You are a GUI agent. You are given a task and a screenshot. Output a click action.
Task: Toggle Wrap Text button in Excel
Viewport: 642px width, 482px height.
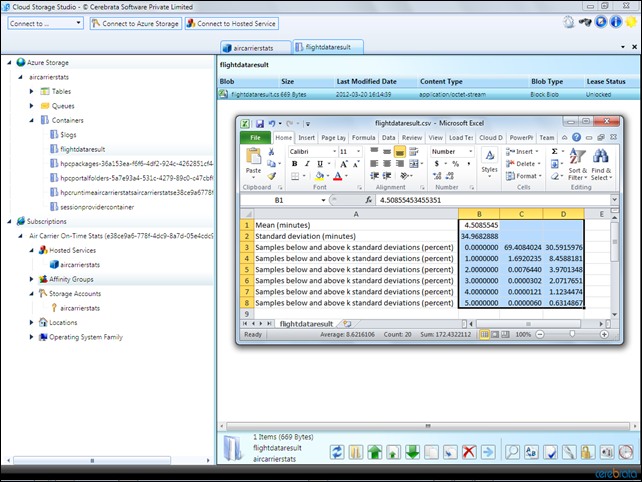pos(414,152)
